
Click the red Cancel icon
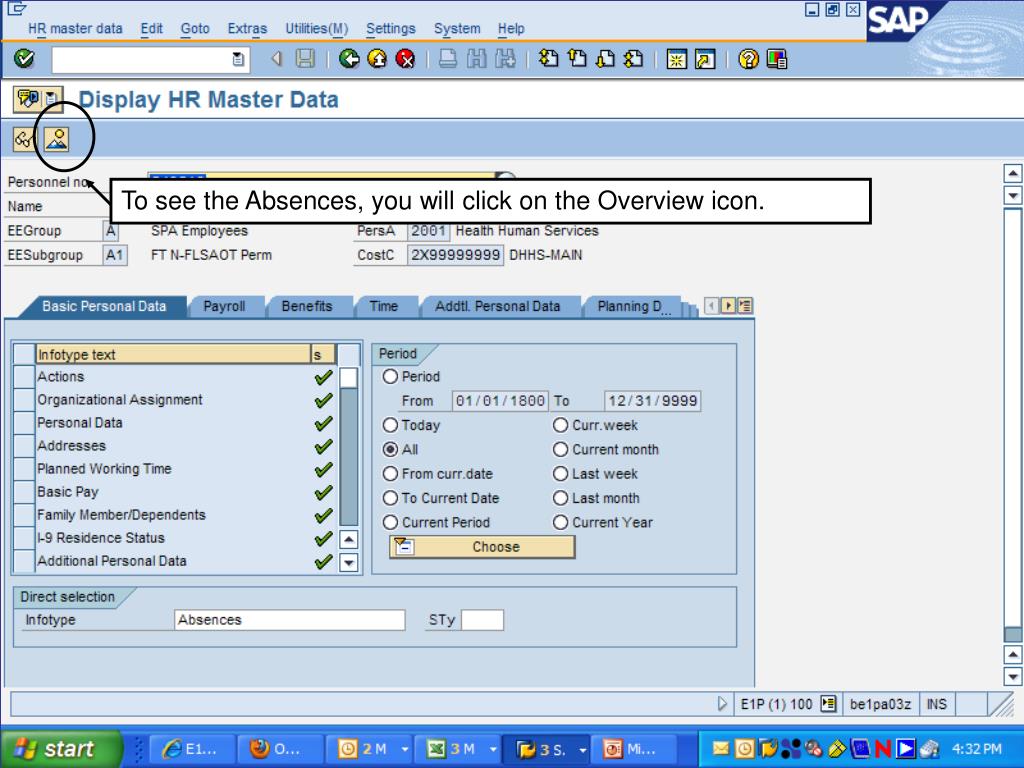(x=406, y=59)
